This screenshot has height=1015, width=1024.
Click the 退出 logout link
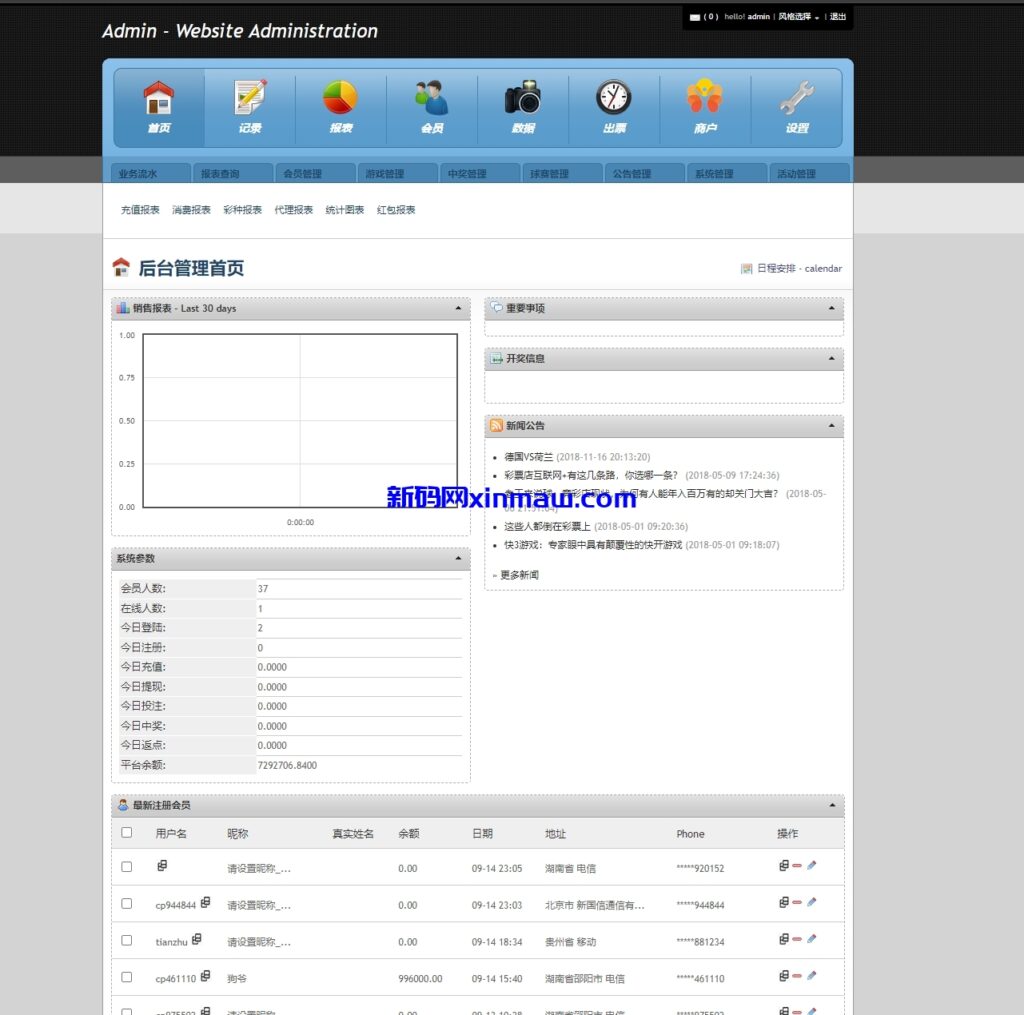coord(838,17)
